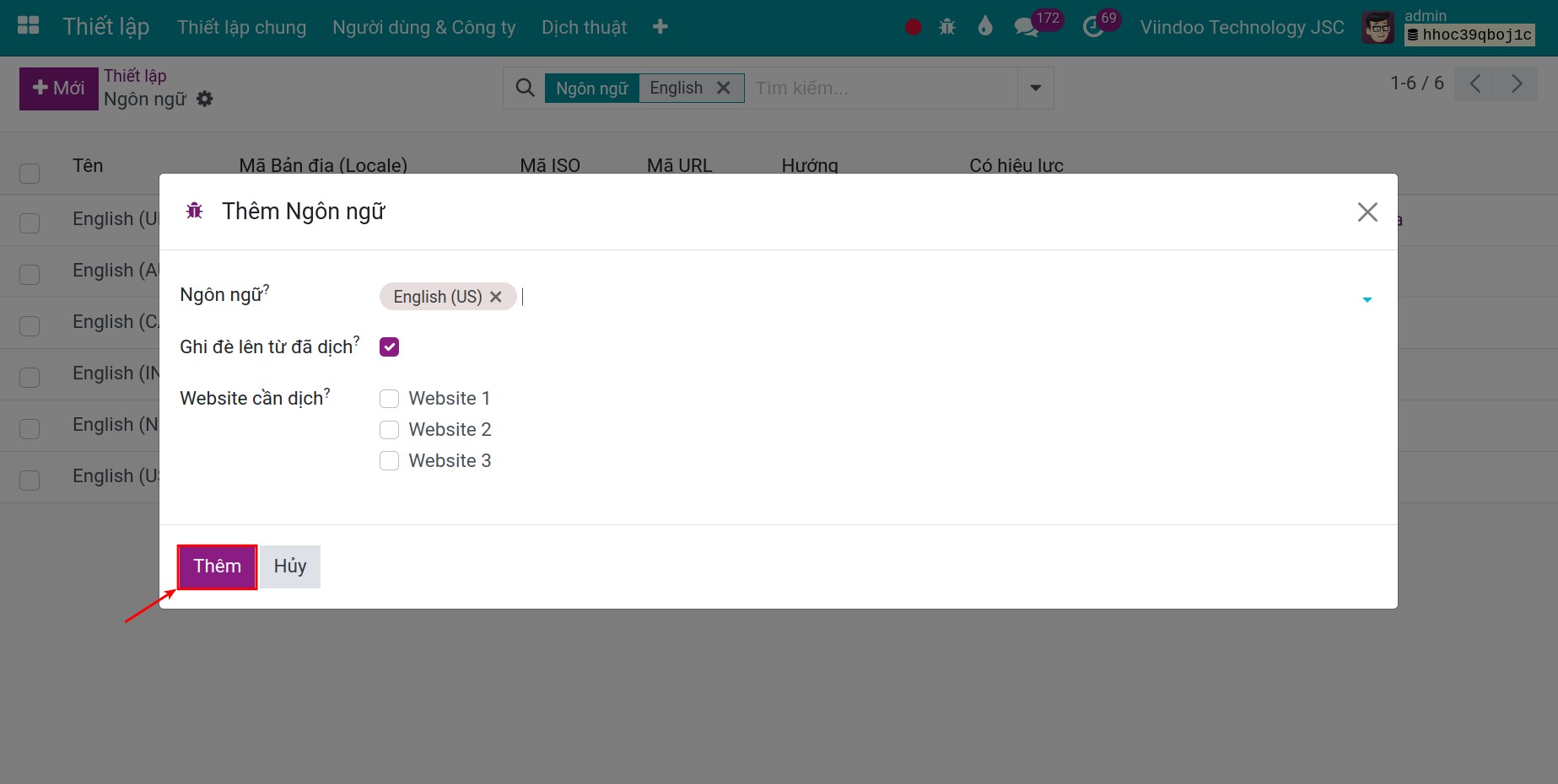1558x784 pixels.
Task: Click the droplet icon in navbar
Action: click(x=985, y=27)
